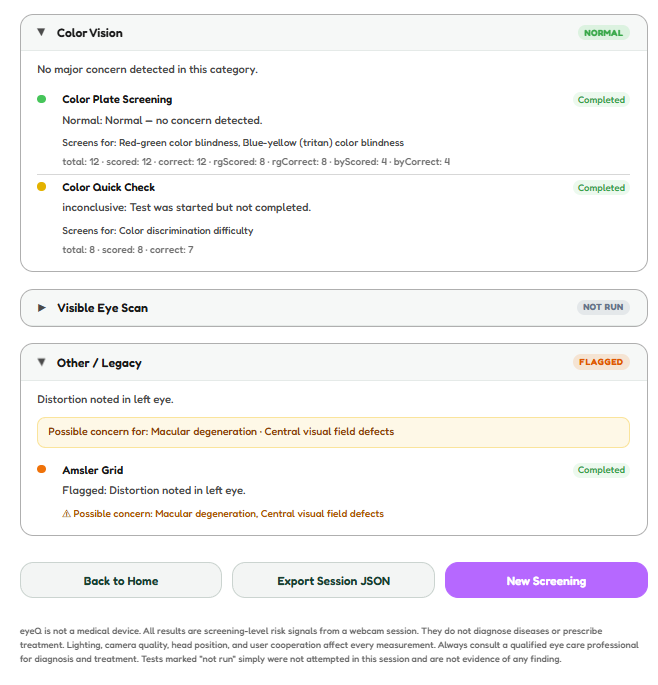This screenshot has width=658, height=685.
Task: Click the yellow Possible concern banner
Action: point(333,432)
